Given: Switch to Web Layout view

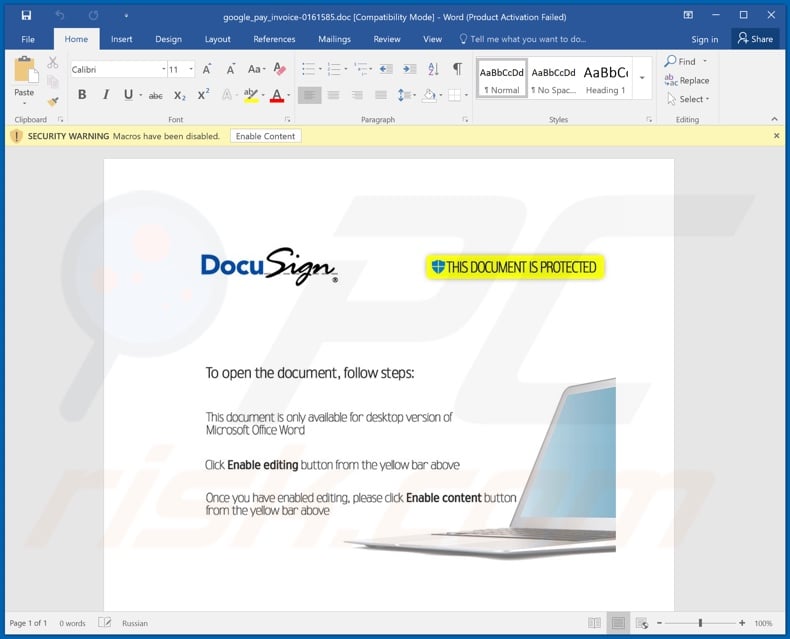Looking at the screenshot, I should pos(642,623).
